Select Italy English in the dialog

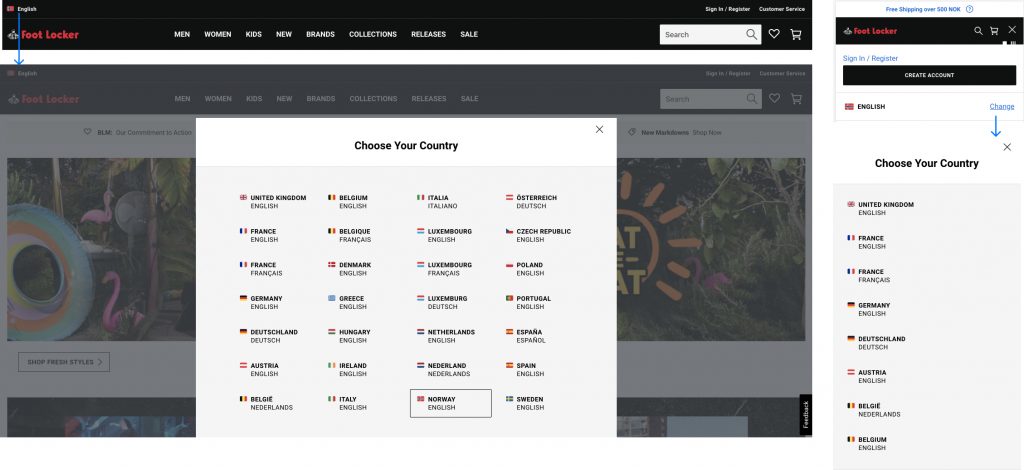[x=347, y=403]
